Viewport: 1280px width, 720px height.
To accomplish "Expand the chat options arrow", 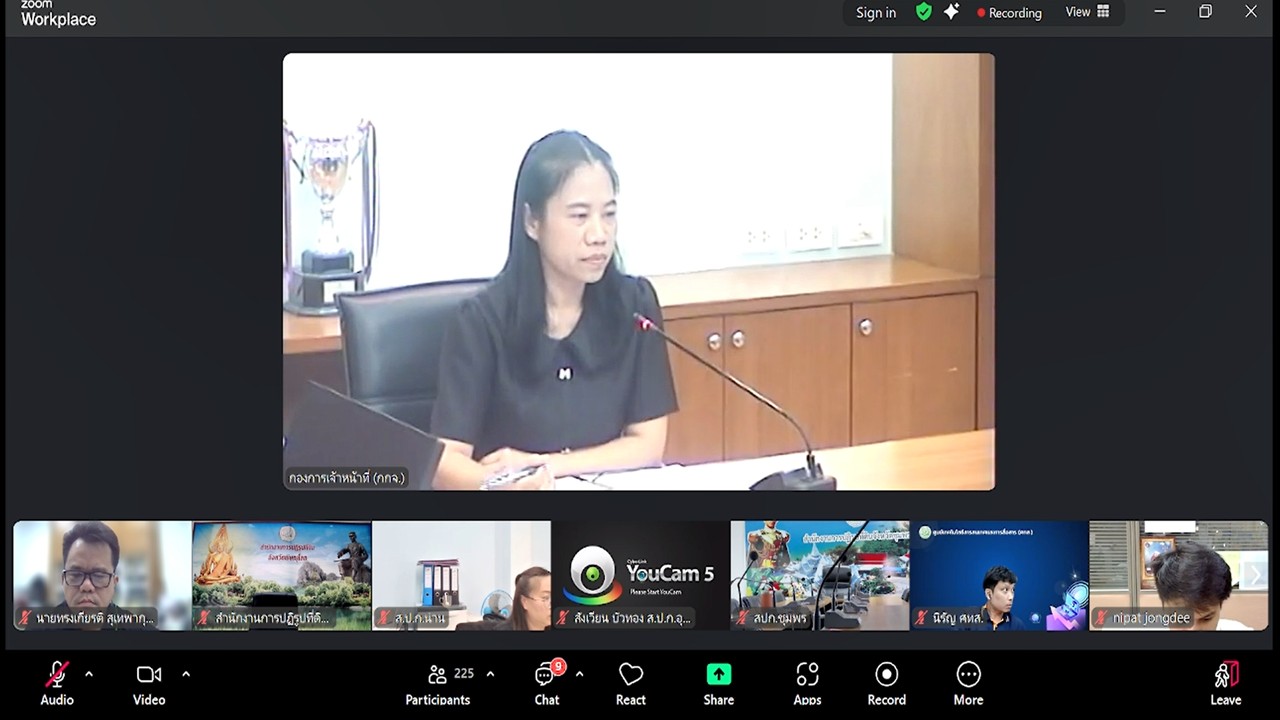I will (x=579, y=674).
